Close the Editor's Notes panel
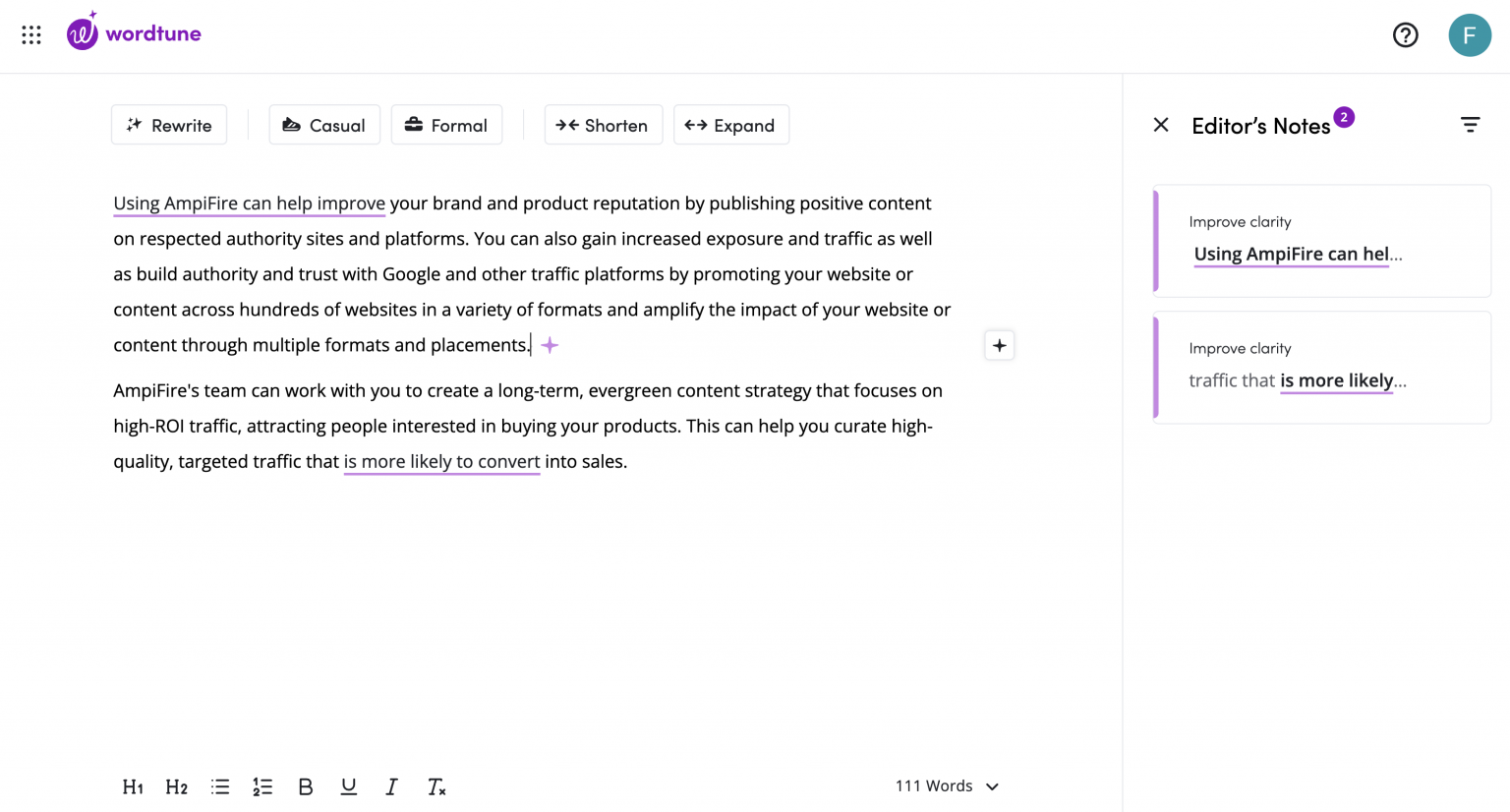Screen dimensions: 1510x812 click(1161, 125)
